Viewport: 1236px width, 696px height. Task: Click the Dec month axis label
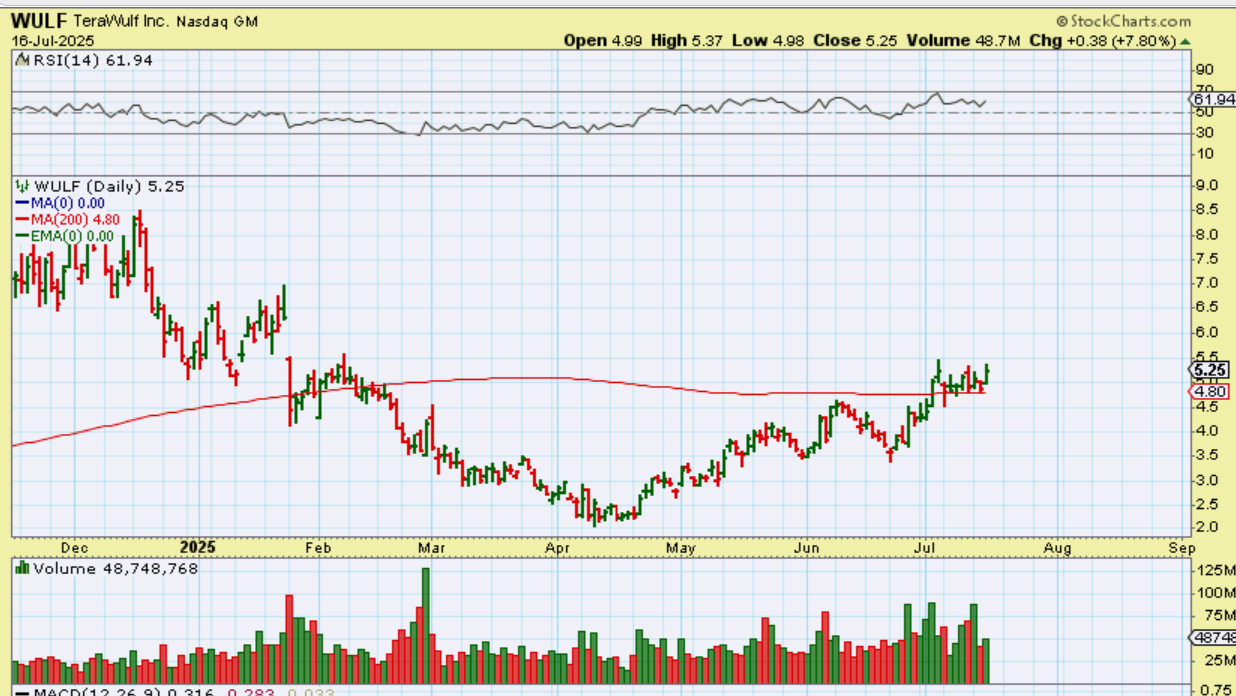(74, 548)
